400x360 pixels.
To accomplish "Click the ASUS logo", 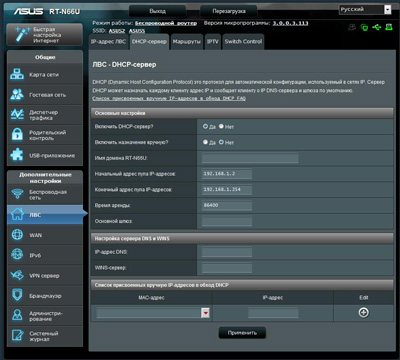I will (28, 11).
